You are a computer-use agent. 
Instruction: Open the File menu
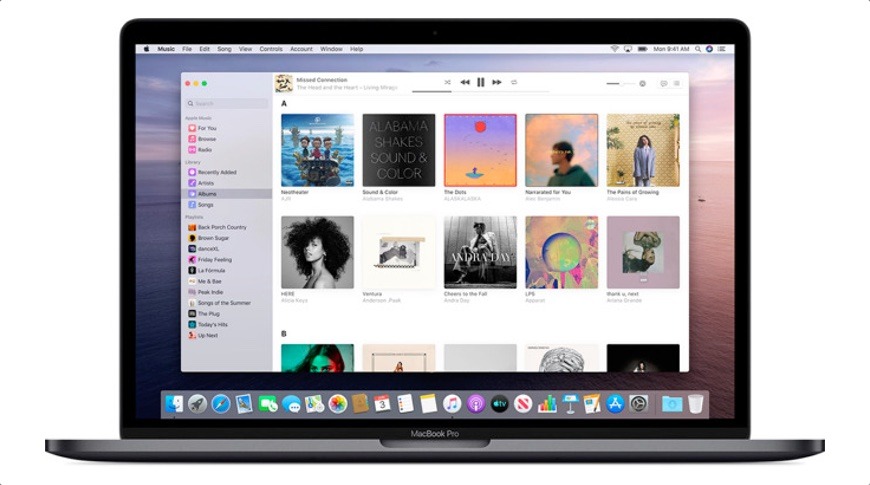click(x=187, y=49)
